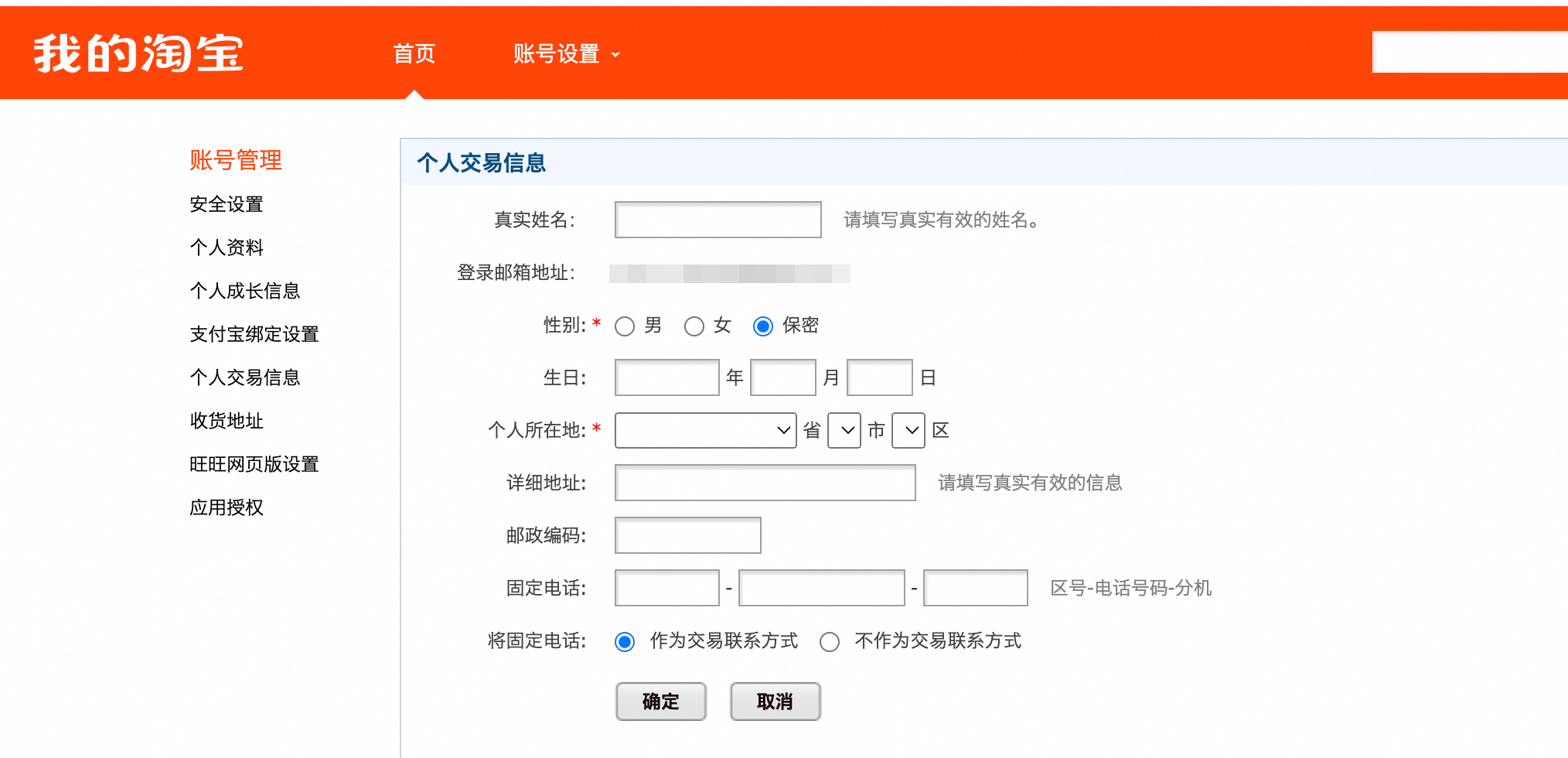
Task: Open 支付宝绑定设置 page
Action: (x=254, y=334)
